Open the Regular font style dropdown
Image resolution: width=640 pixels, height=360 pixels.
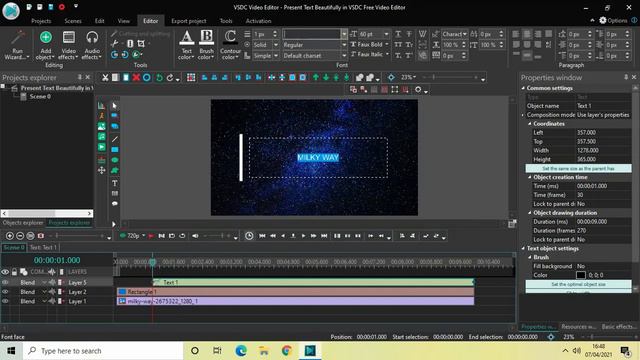tap(344, 45)
